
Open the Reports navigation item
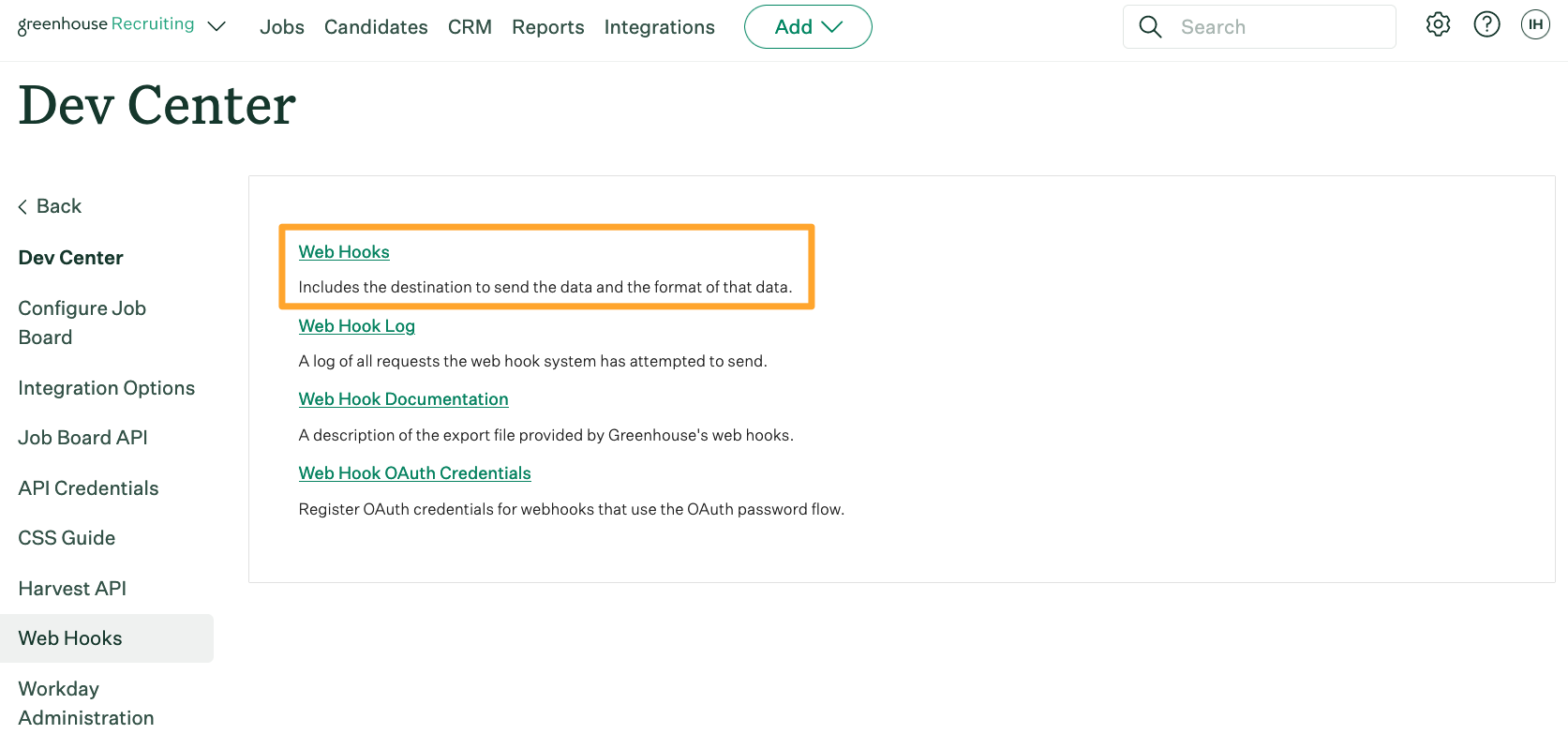pyautogui.click(x=548, y=27)
